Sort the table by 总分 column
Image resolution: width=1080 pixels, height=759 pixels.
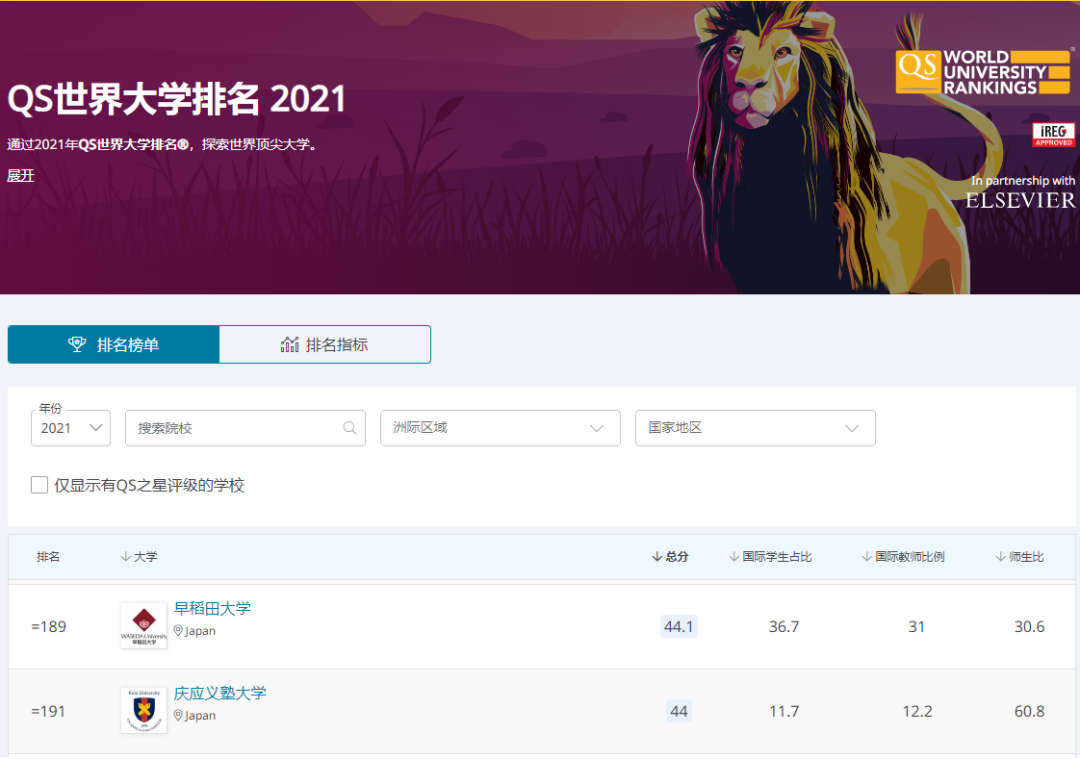pos(669,557)
